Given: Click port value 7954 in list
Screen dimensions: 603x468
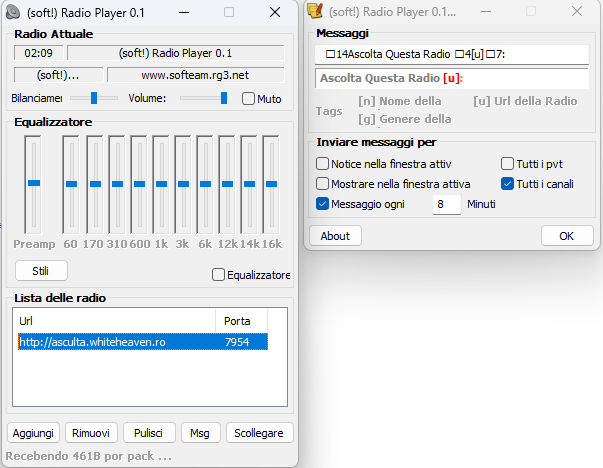Looking at the screenshot, I should tap(237, 342).
